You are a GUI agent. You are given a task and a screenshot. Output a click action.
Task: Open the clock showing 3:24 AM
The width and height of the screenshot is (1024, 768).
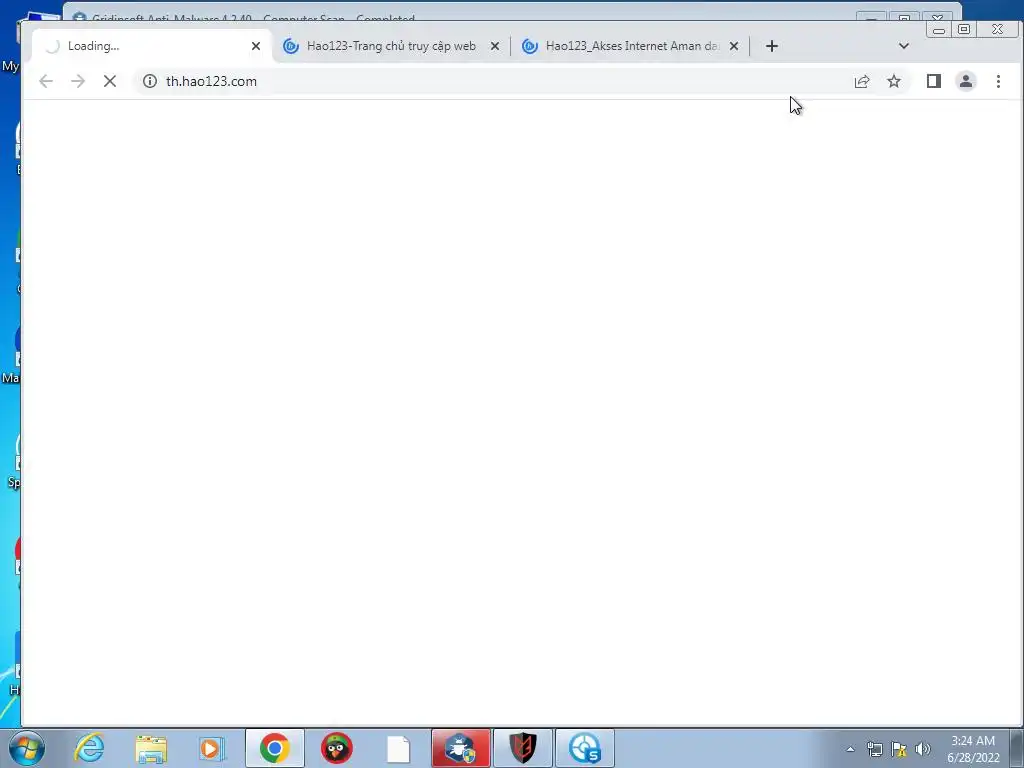[973, 749]
